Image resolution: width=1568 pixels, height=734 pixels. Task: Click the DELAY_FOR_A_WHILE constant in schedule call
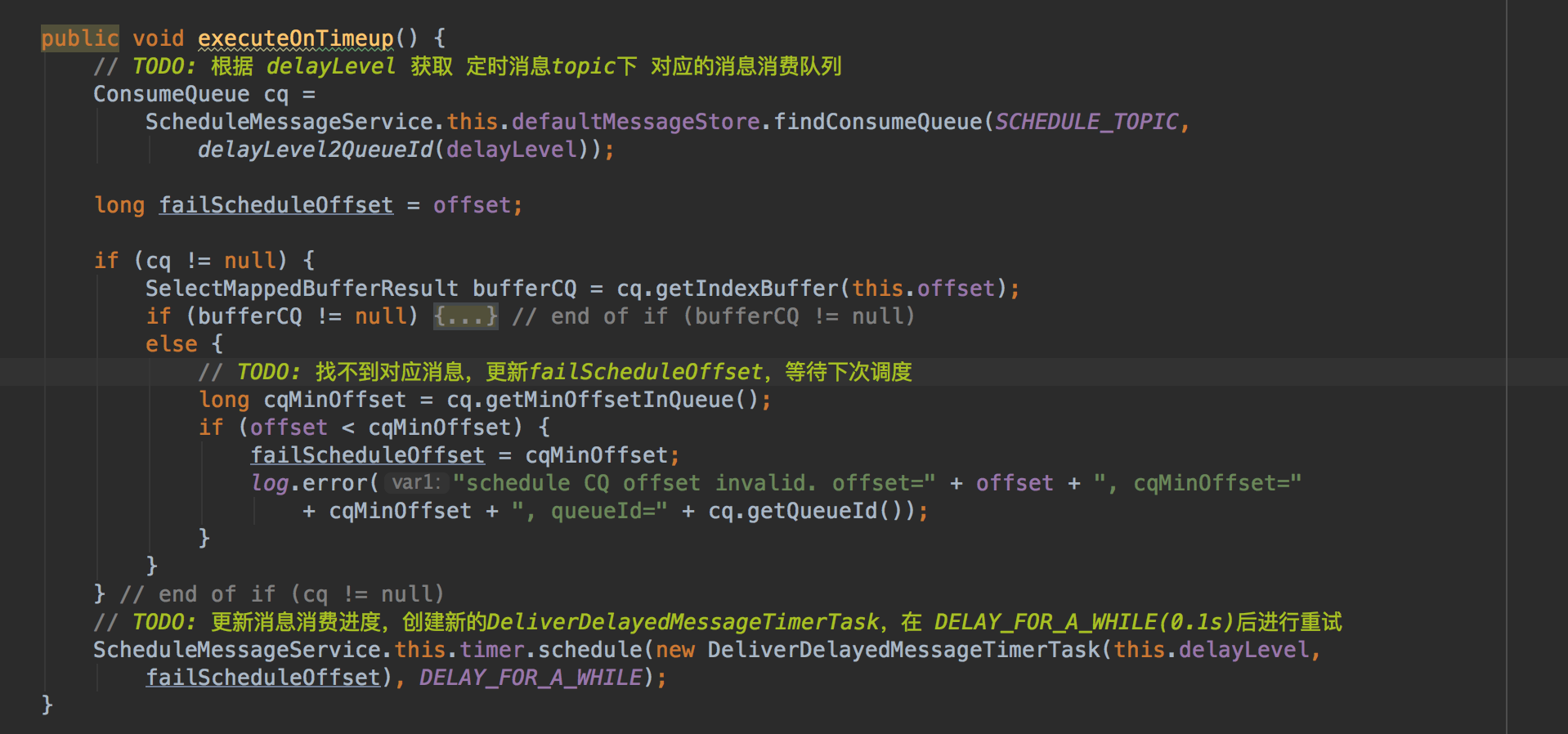pos(531,678)
